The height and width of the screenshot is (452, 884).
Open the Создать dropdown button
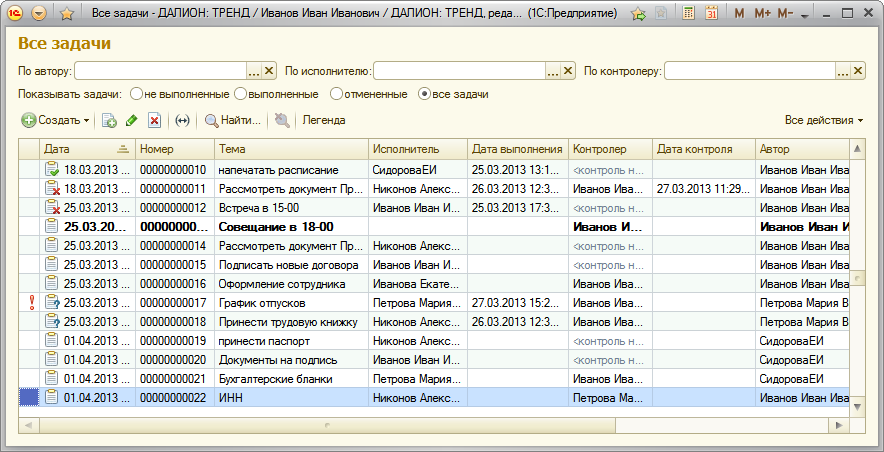55,120
